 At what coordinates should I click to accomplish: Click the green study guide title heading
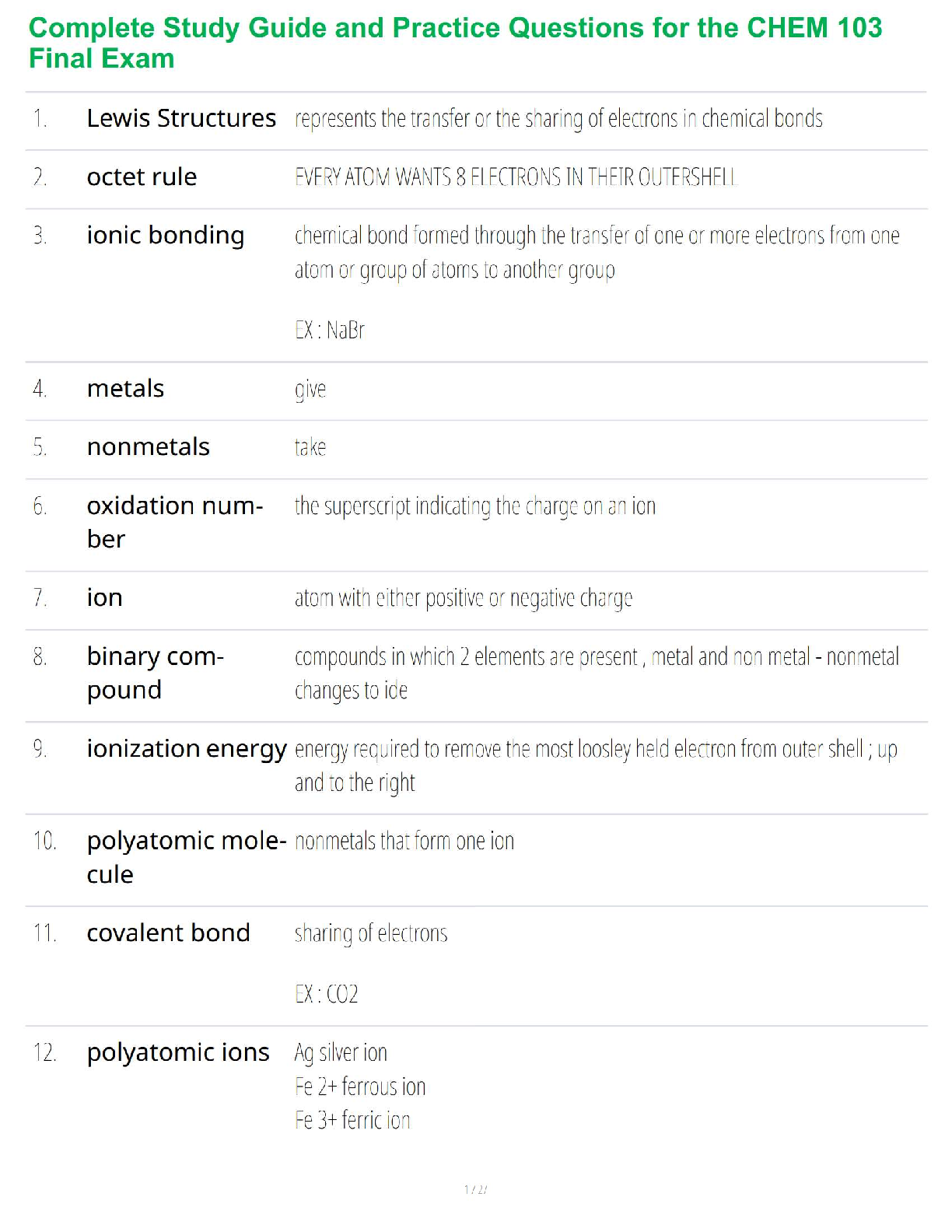click(455, 43)
